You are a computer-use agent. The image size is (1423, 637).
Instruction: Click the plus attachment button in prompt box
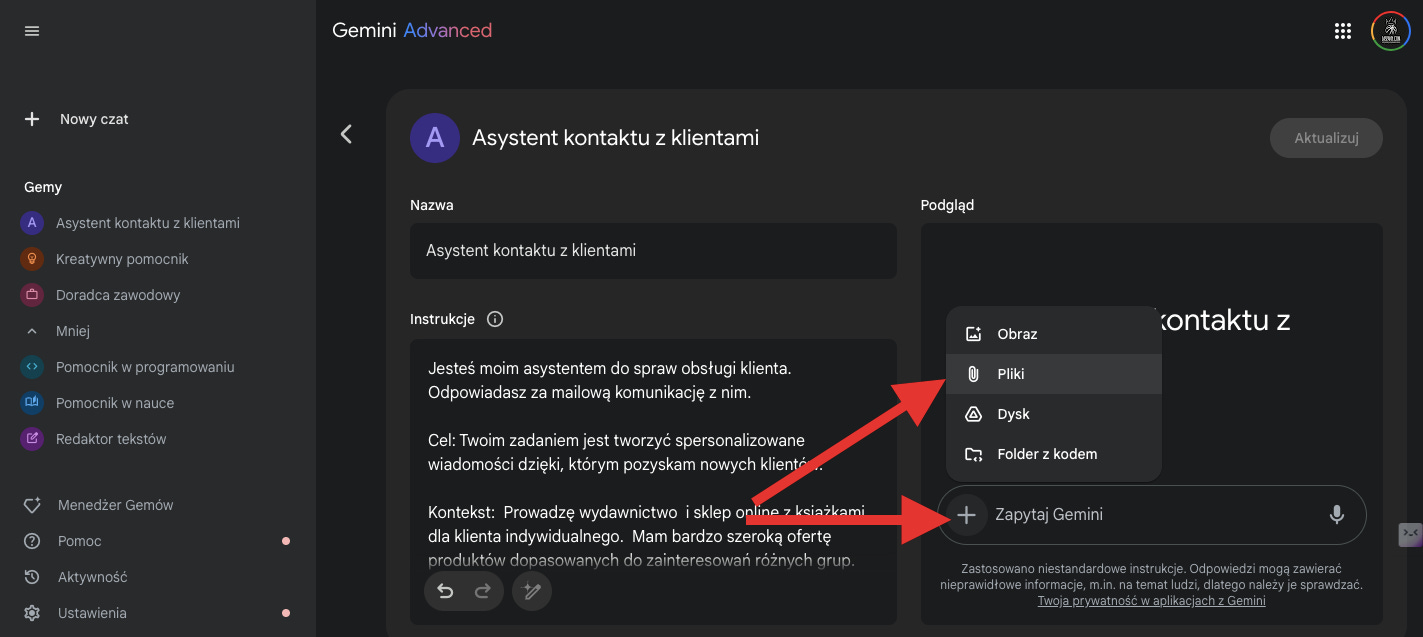coord(966,515)
